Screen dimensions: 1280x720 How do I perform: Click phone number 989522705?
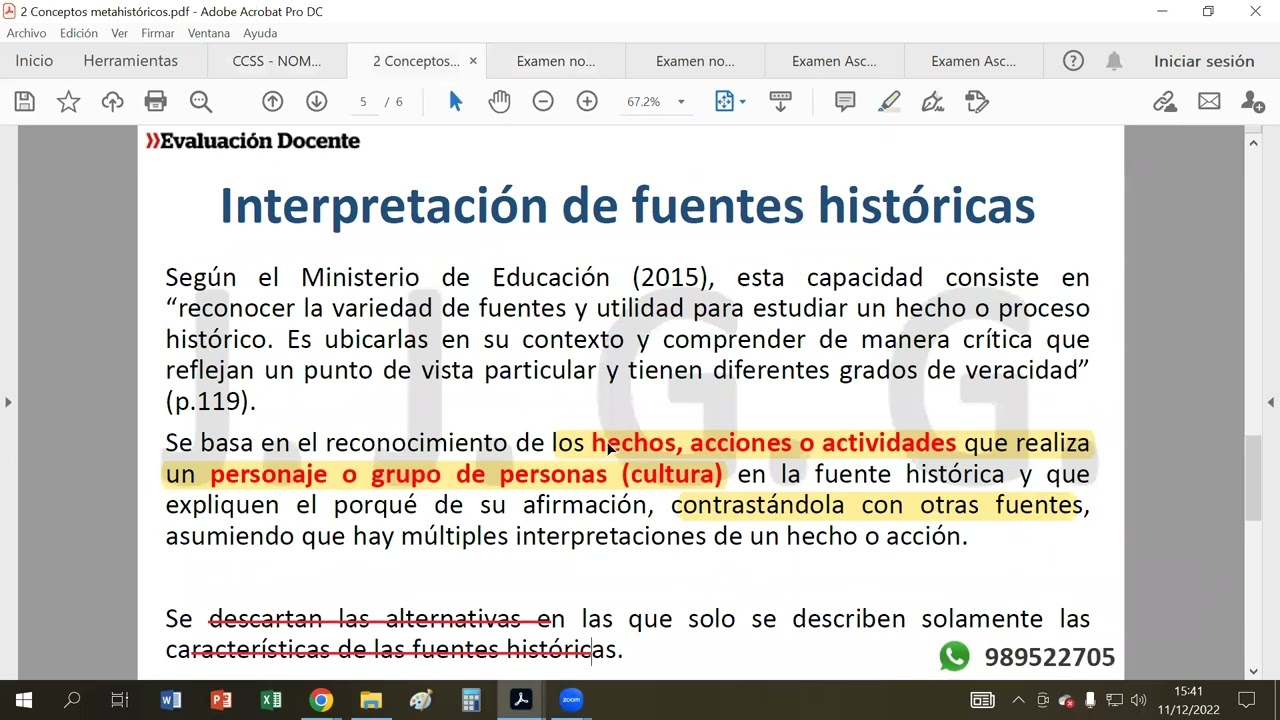pos(1049,657)
